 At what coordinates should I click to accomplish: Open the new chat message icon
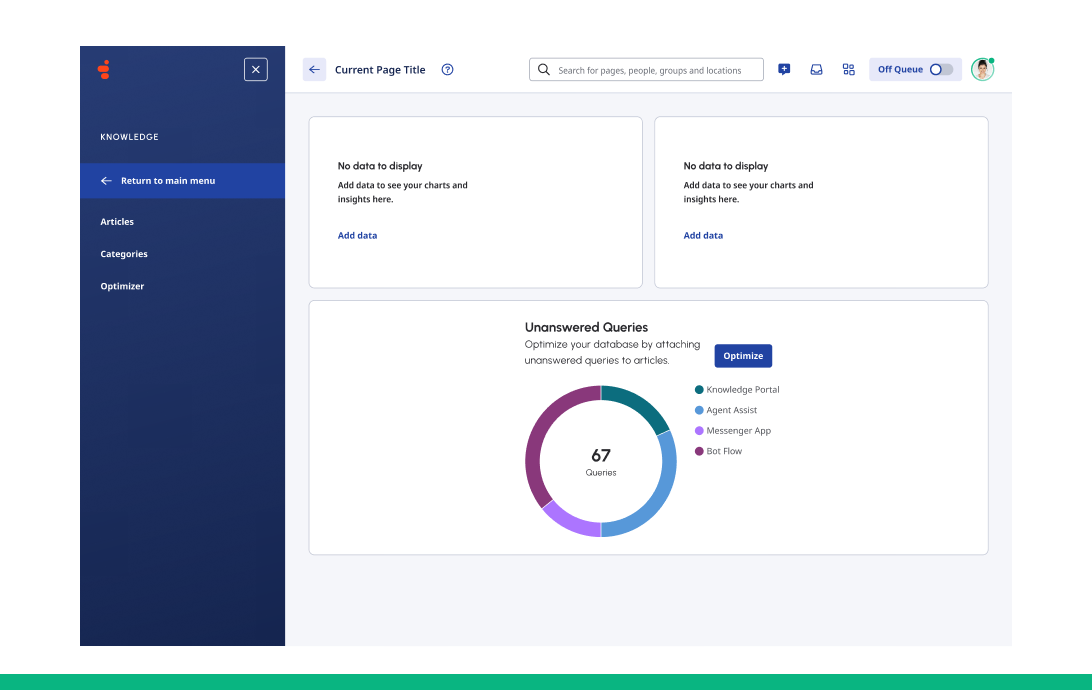784,70
